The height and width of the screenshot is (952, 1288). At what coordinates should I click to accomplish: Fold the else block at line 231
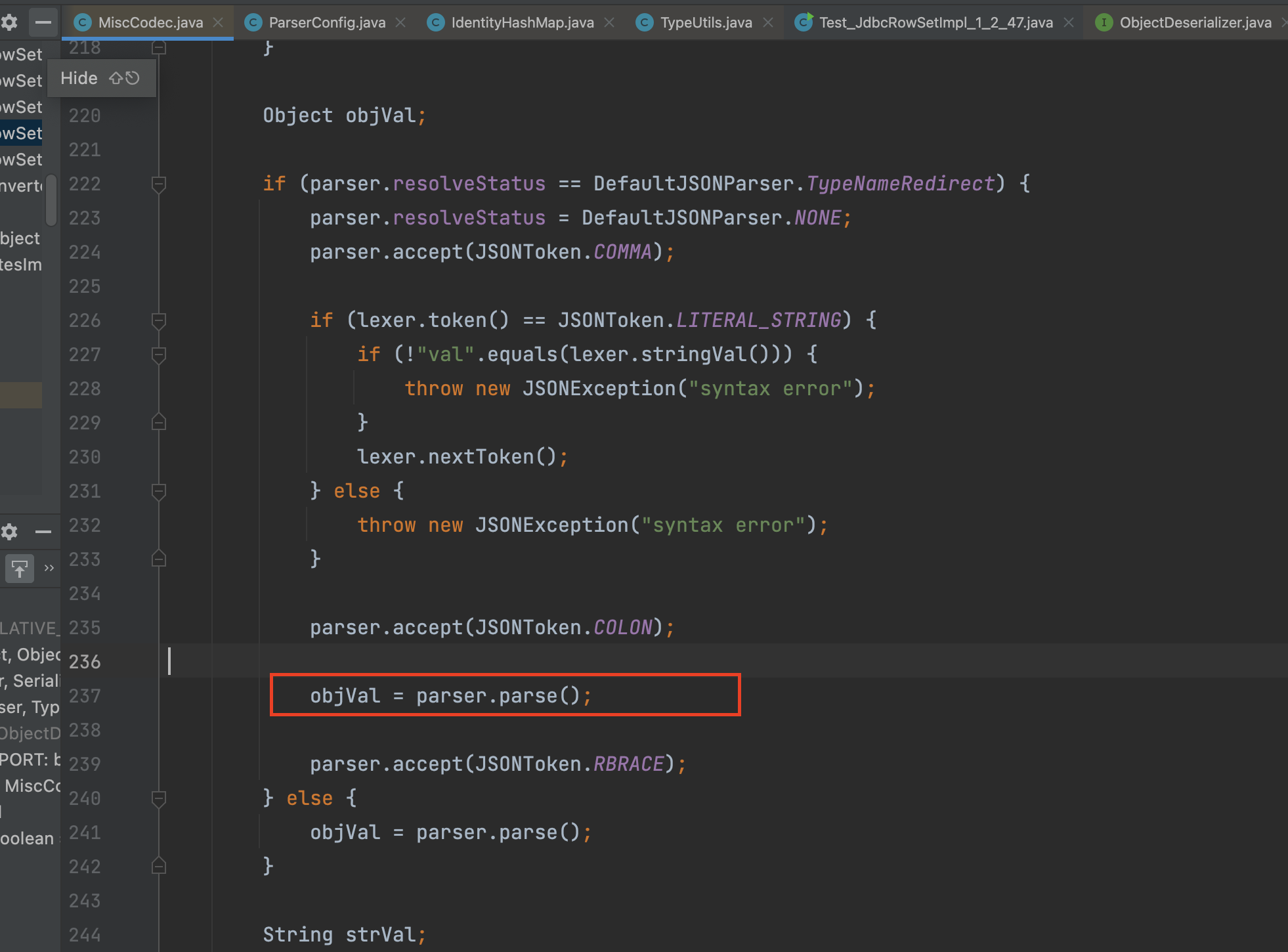(159, 492)
